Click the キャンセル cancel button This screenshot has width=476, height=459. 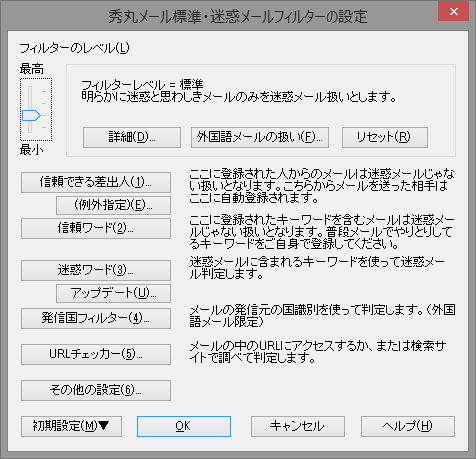pyautogui.click(x=298, y=426)
